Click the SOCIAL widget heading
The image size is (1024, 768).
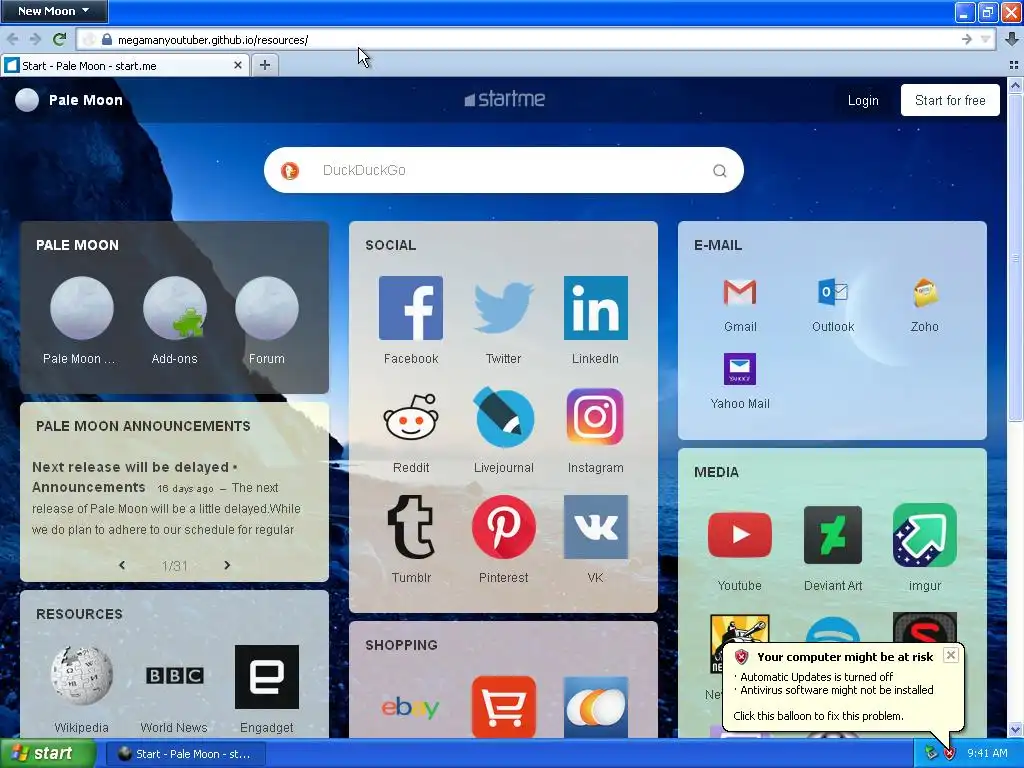tap(391, 246)
